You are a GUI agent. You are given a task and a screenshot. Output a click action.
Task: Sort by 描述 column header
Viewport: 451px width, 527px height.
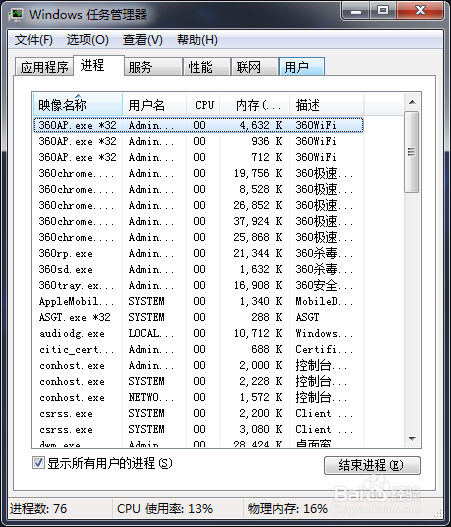click(326, 105)
